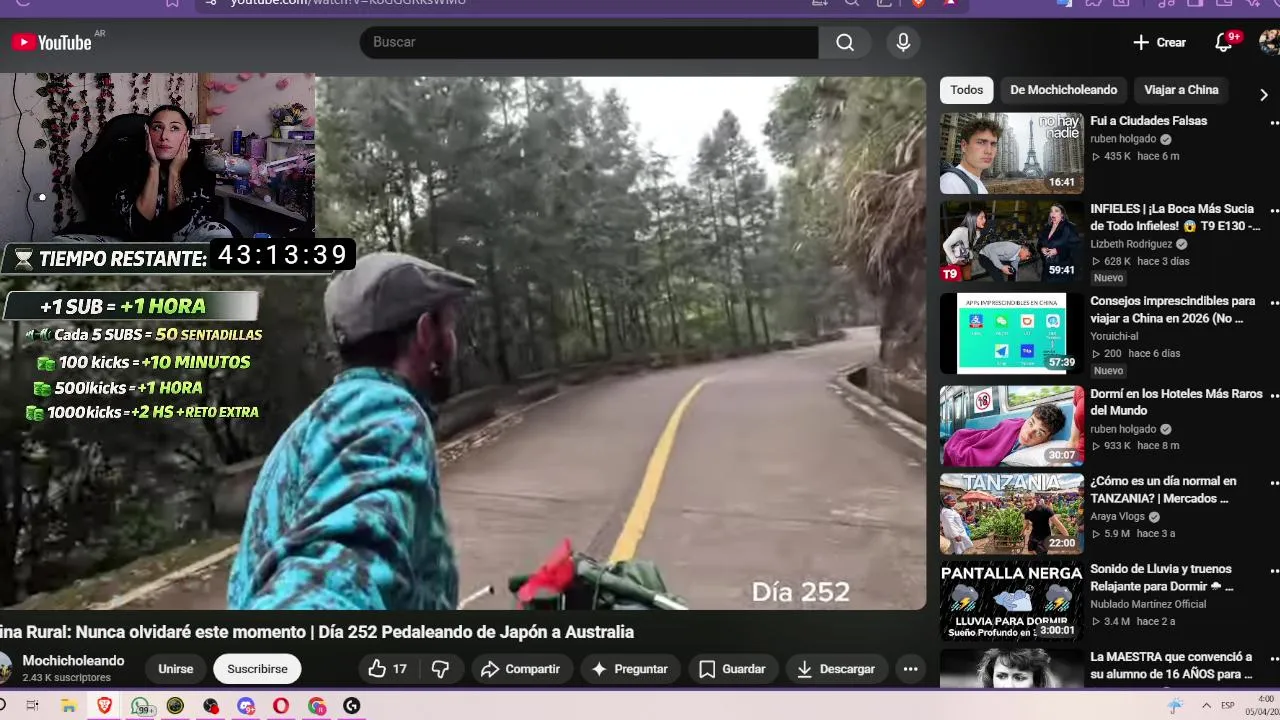
Task: Save video using Guardar
Action: click(733, 669)
